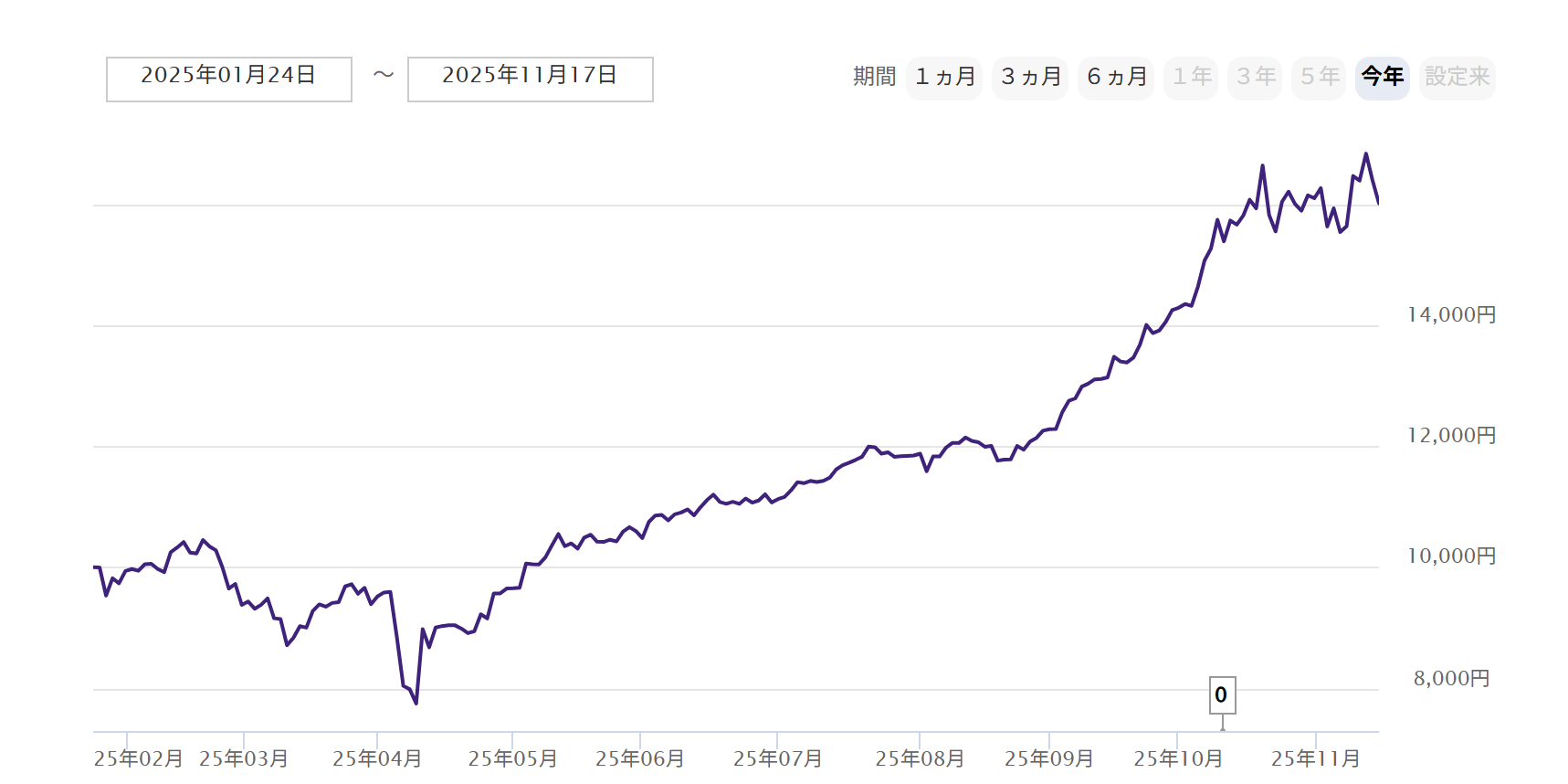Click the 期間 label
Image resolution: width=1568 pixels, height=784 pixels.
pos(874,78)
